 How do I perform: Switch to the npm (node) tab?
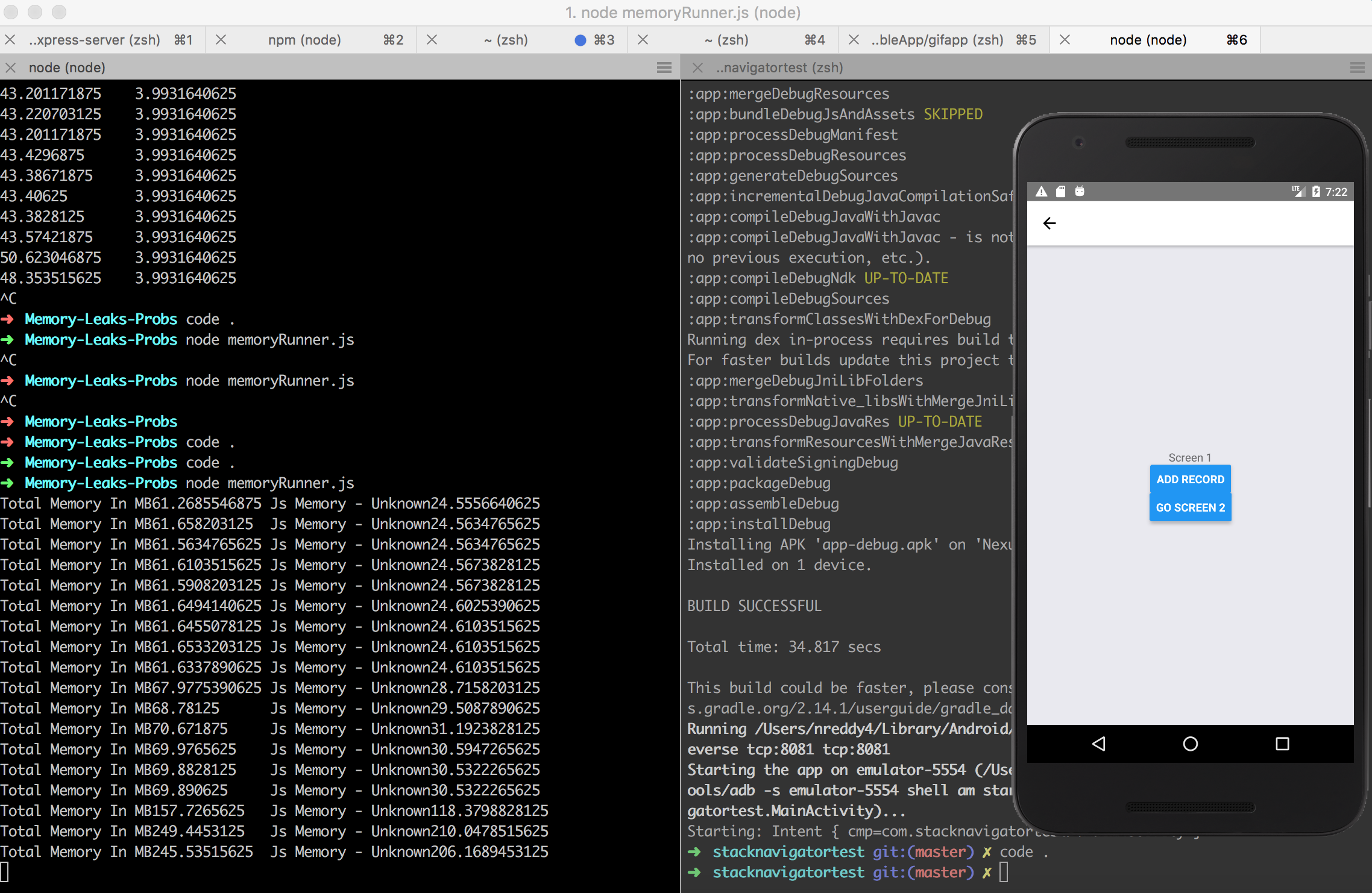click(304, 40)
